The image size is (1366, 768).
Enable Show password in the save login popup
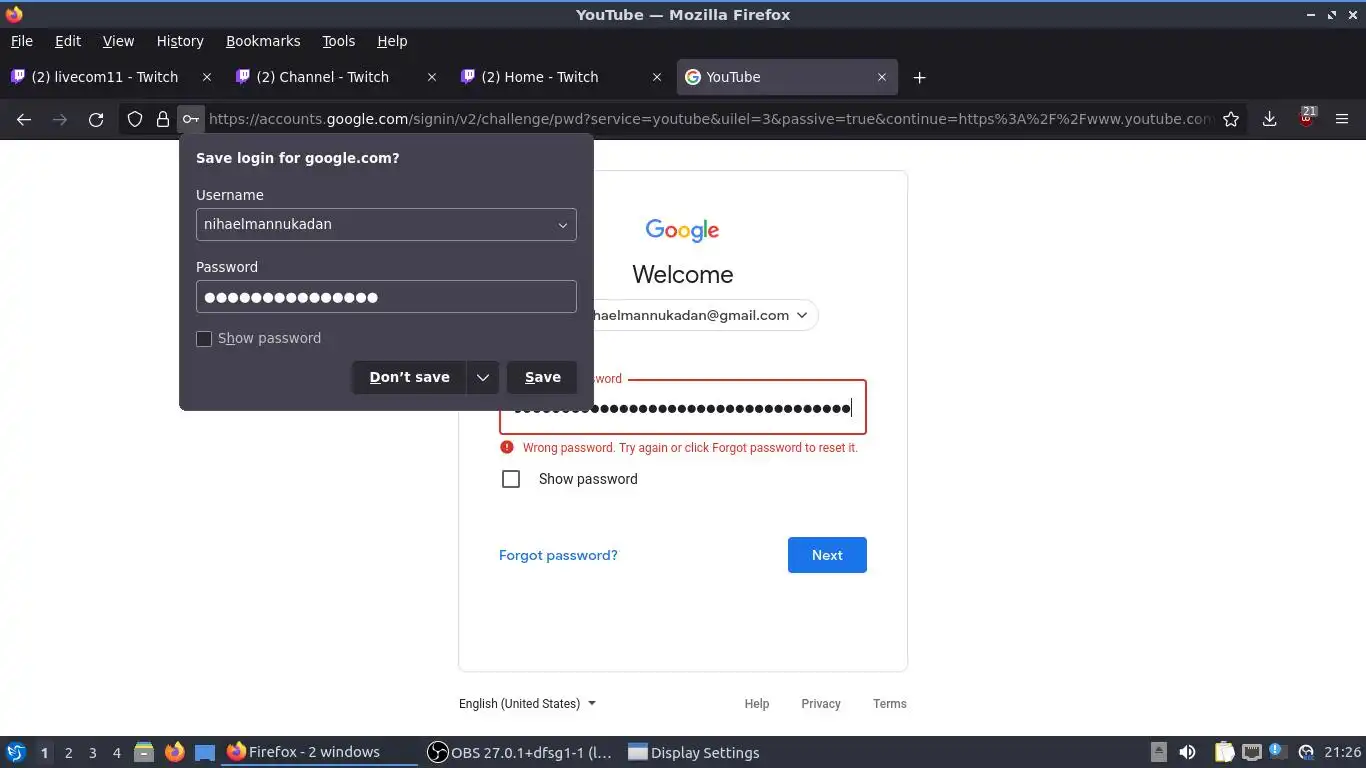click(204, 339)
